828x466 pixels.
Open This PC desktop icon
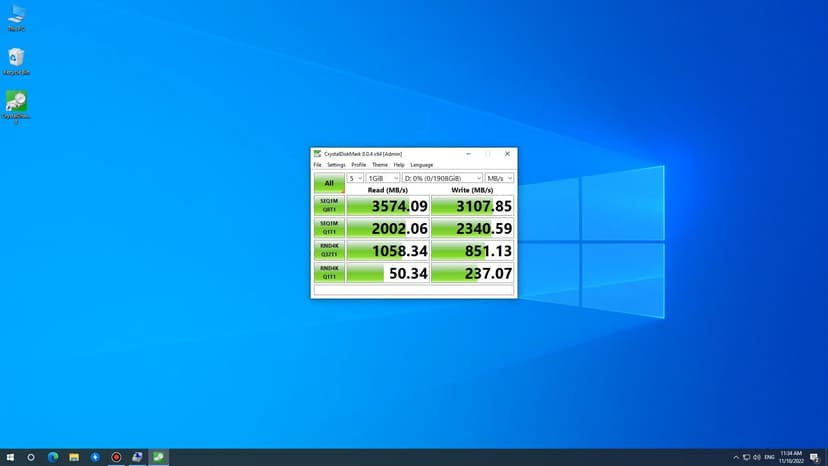[16, 17]
